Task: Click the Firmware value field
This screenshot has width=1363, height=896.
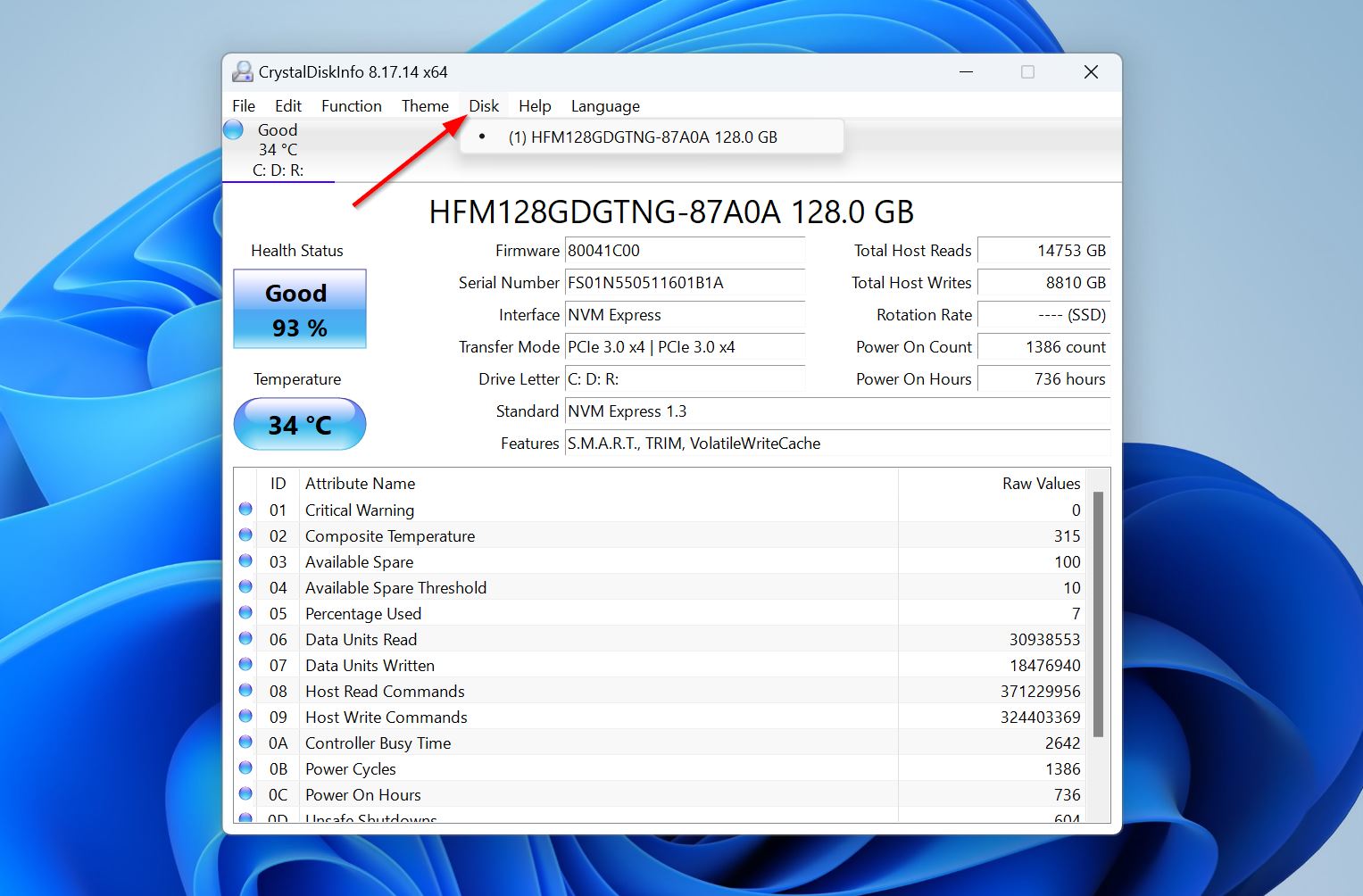Action: tap(684, 251)
